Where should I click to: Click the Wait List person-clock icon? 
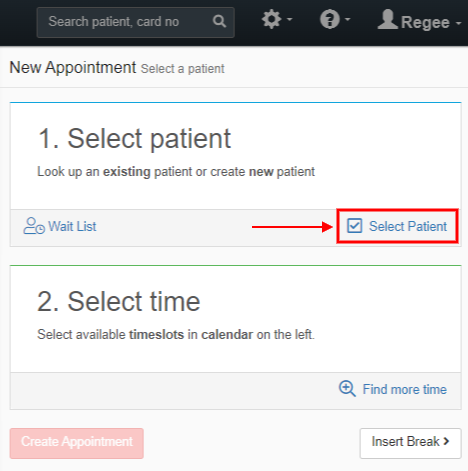click(x=34, y=226)
